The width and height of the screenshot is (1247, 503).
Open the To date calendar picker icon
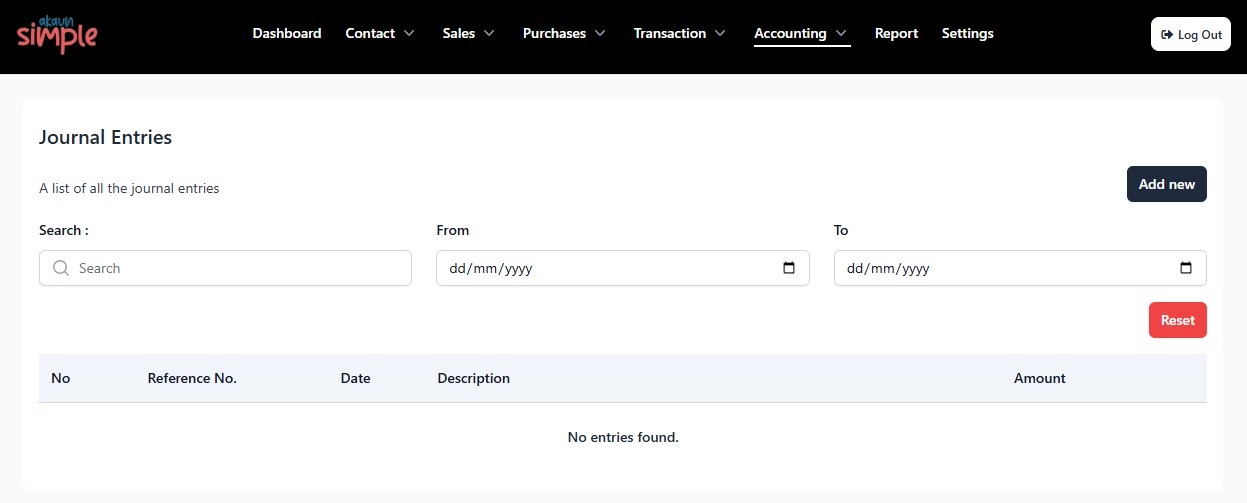pos(1186,268)
